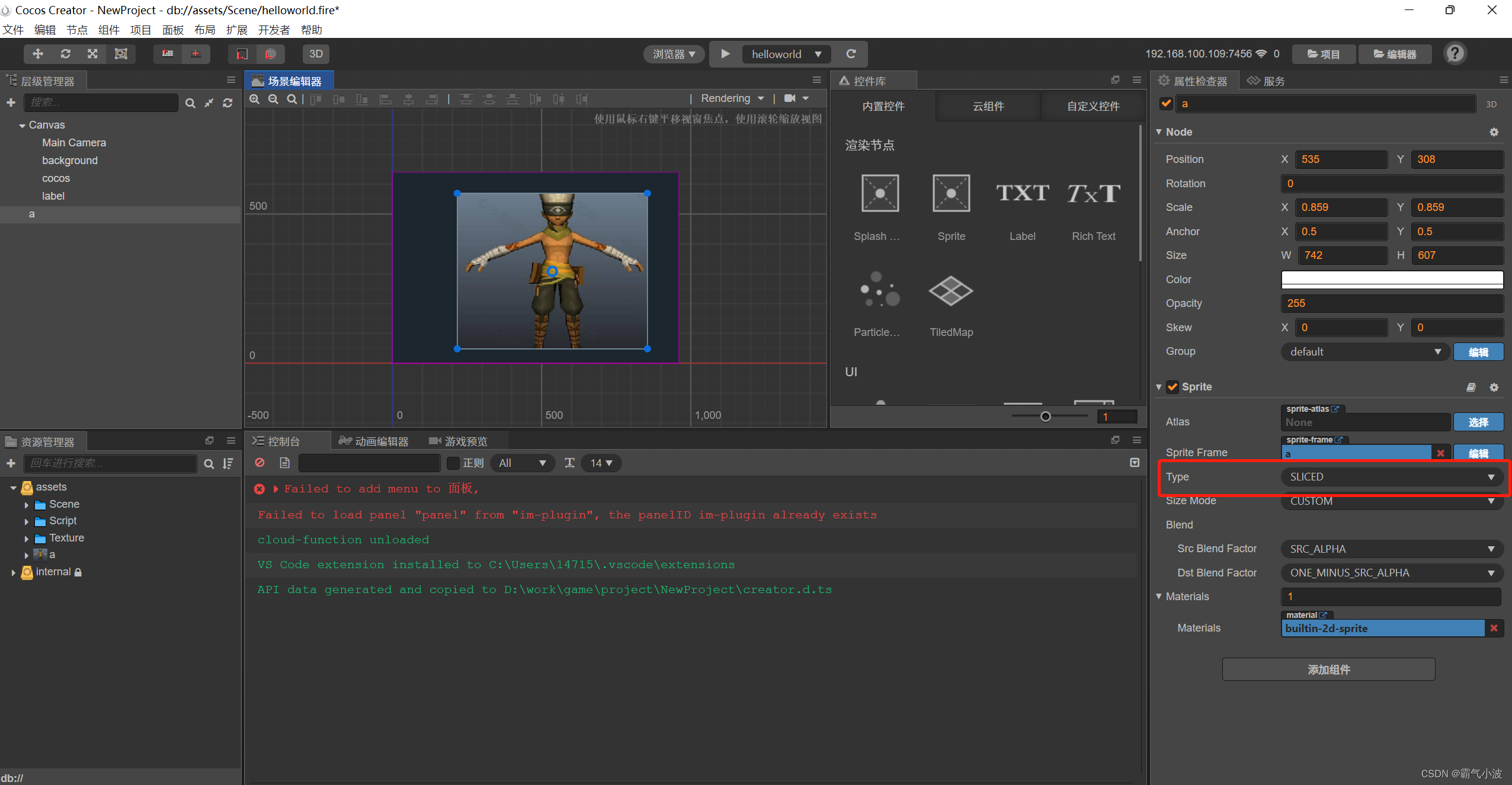Image resolution: width=1512 pixels, height=785 pixels.
Task: Switch to 服务 tab
Action: (1266, 81)
